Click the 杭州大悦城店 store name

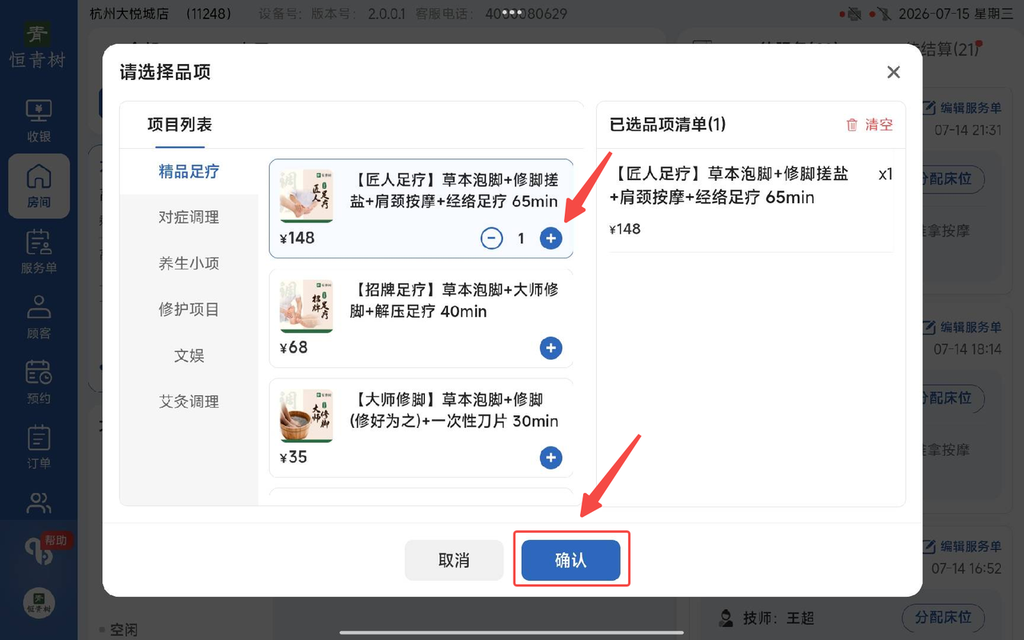(x=129, y=14)
